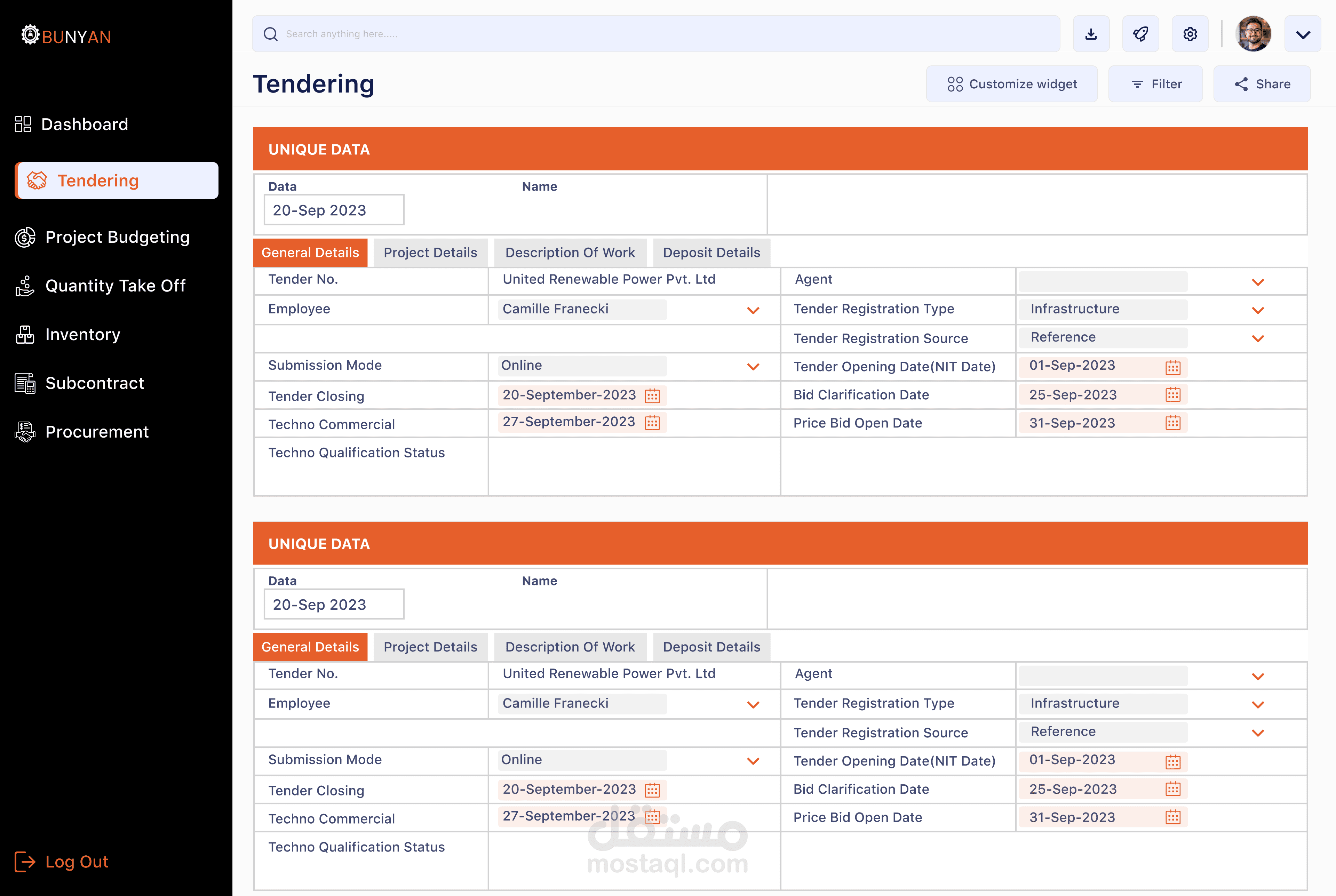Image resolution: width=1336 pixels, height=896 pixels.
Task: Click the Share button
Action: (1262, 84)
